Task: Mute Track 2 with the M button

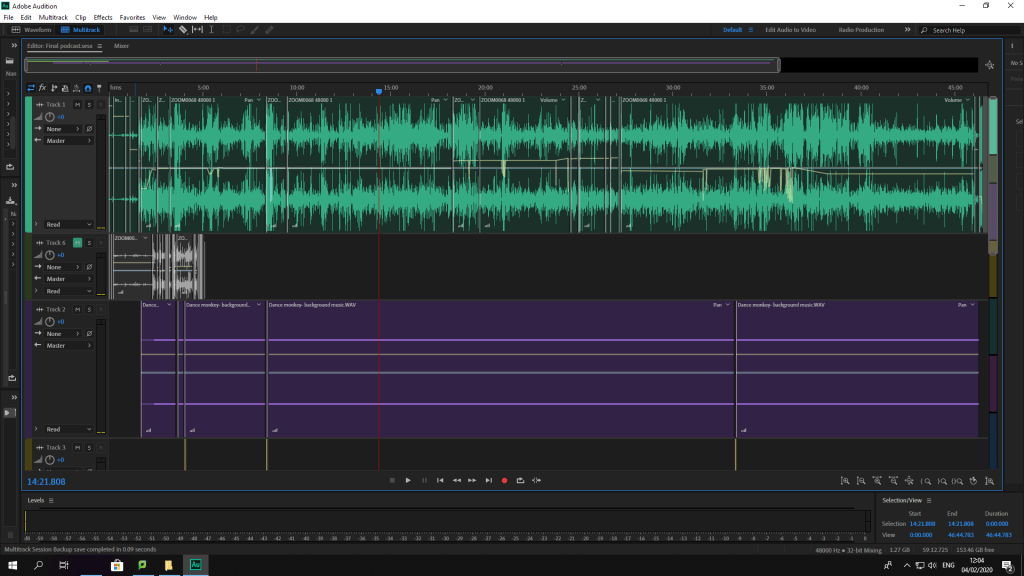Action: [x=78, y=310]
